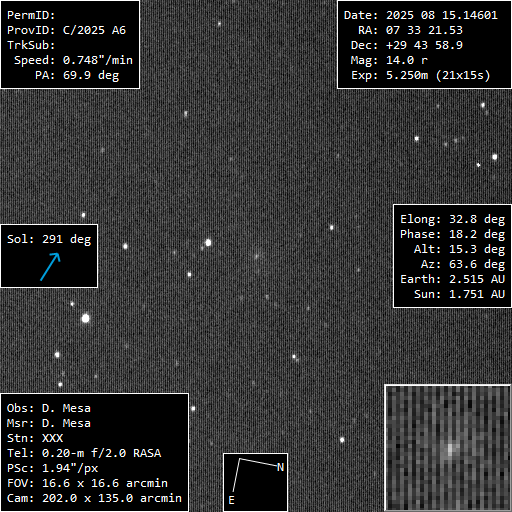Click the Speed 0.748"/min value

pos(98,60)
